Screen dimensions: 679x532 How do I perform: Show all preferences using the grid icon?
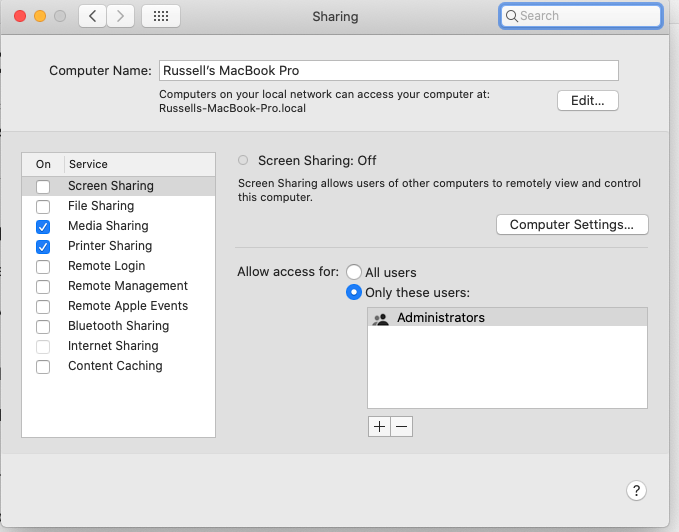click(x=161, y=16)
